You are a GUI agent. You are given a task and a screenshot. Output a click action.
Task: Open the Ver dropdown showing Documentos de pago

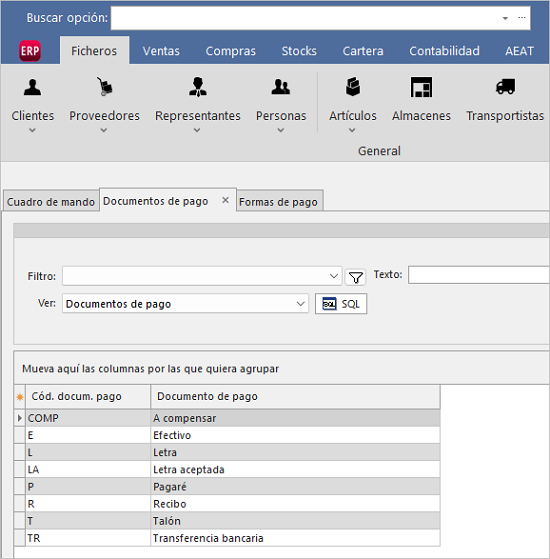185,304
